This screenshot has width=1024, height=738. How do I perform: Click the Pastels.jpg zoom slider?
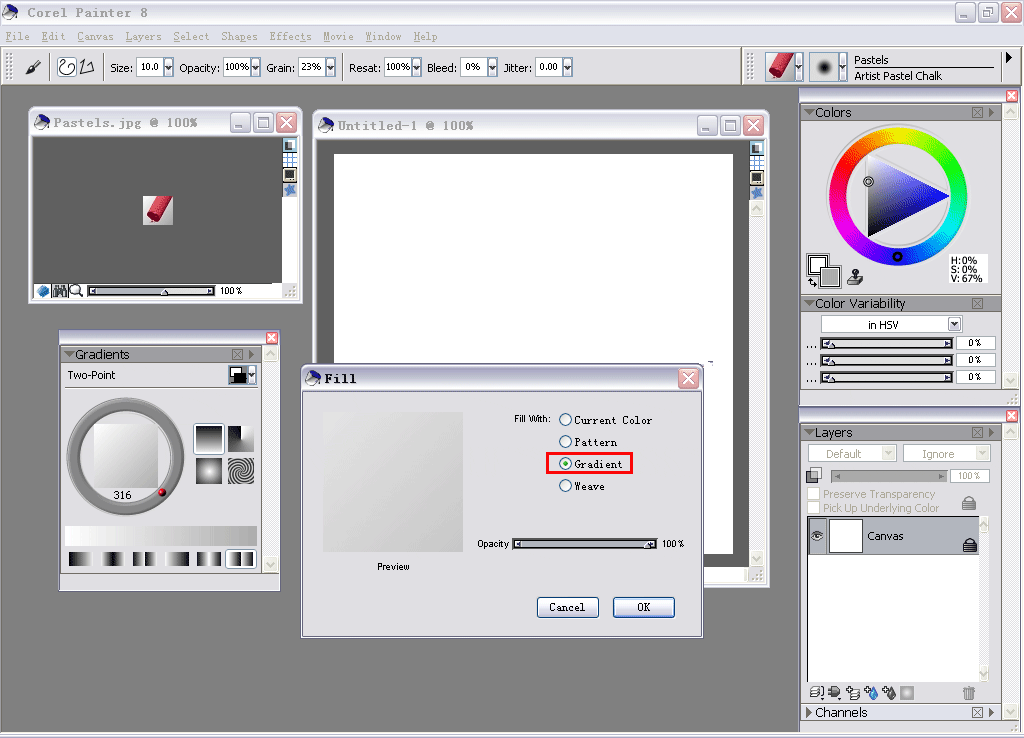tap(151, 291)
